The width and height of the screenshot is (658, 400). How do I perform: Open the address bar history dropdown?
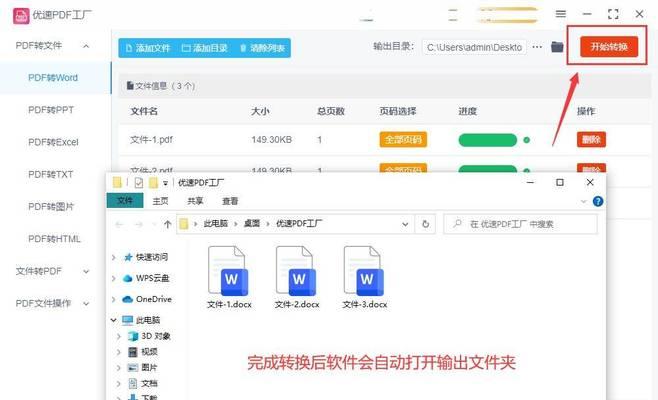point(405,224)
